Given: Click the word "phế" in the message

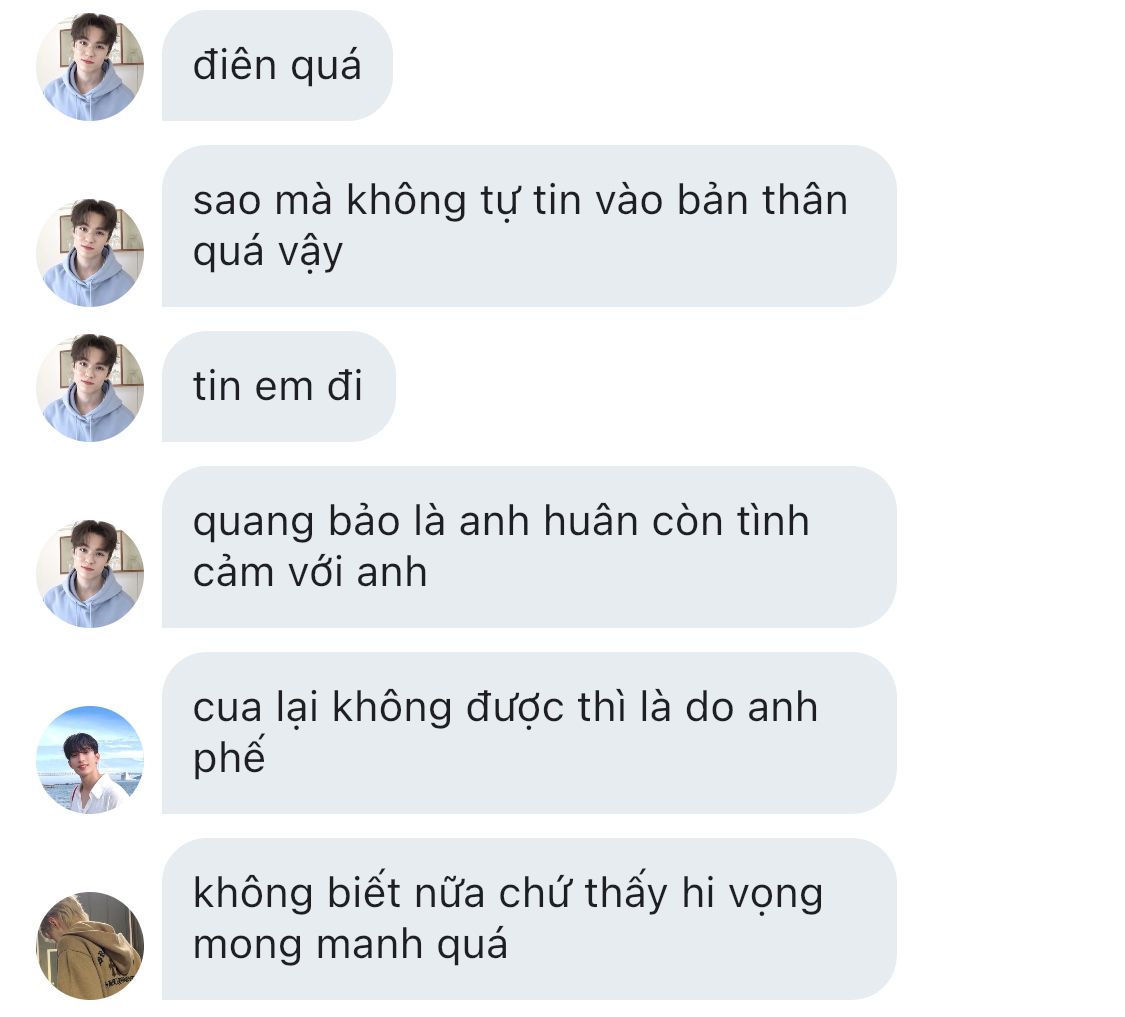Looking at the screenshot, I should pyautogui.click(x=229, y=756).
